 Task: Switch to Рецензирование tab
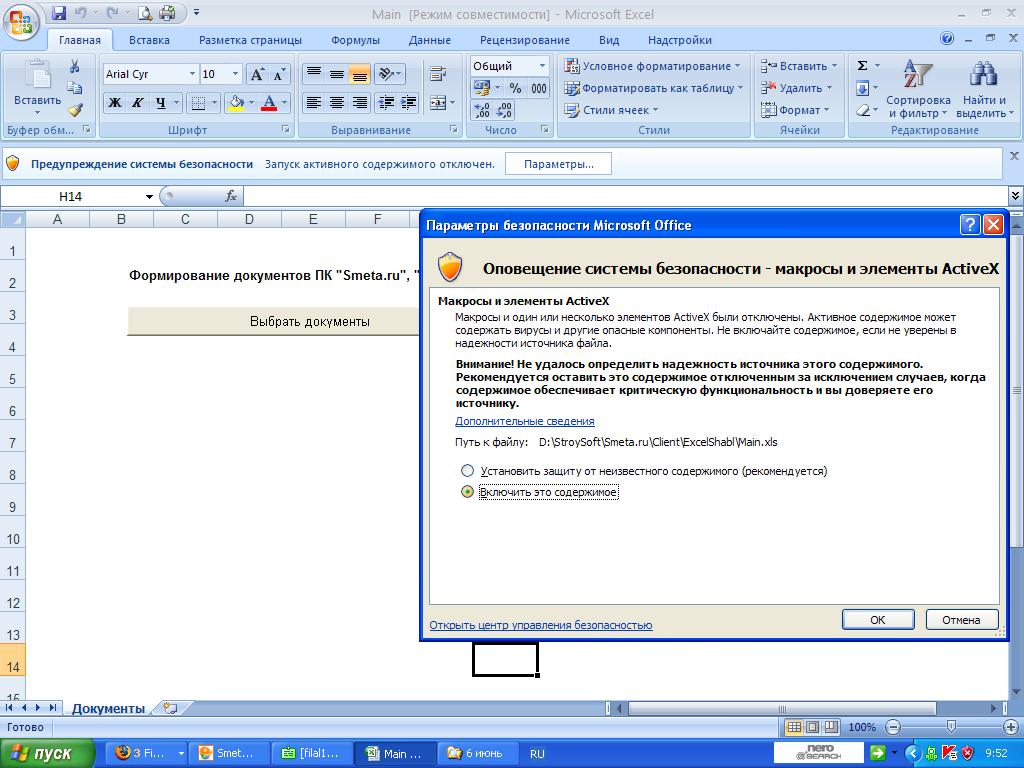pyautogui.click(x=524, y=40)
